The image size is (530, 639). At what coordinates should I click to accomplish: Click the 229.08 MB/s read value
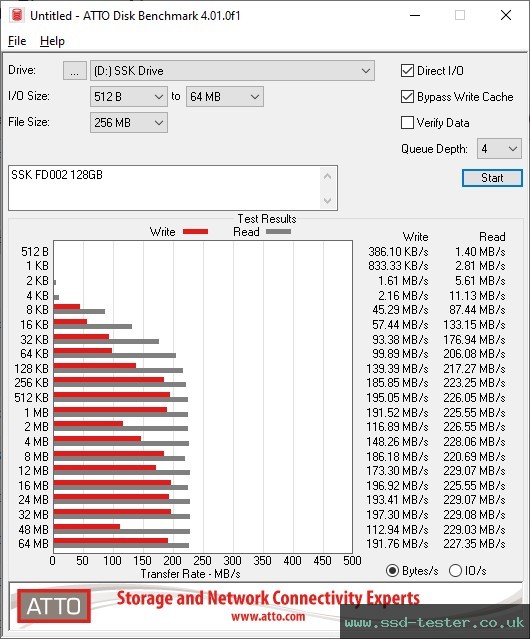[475, 515]
